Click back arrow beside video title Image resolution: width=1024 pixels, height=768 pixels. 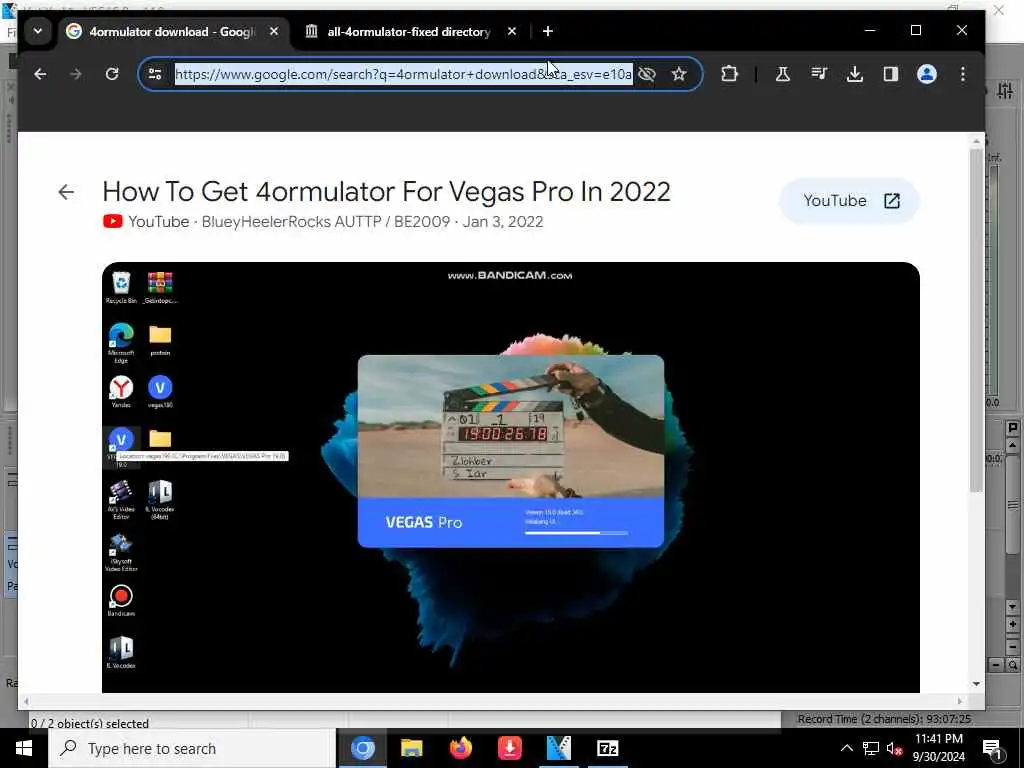point(66,192)
